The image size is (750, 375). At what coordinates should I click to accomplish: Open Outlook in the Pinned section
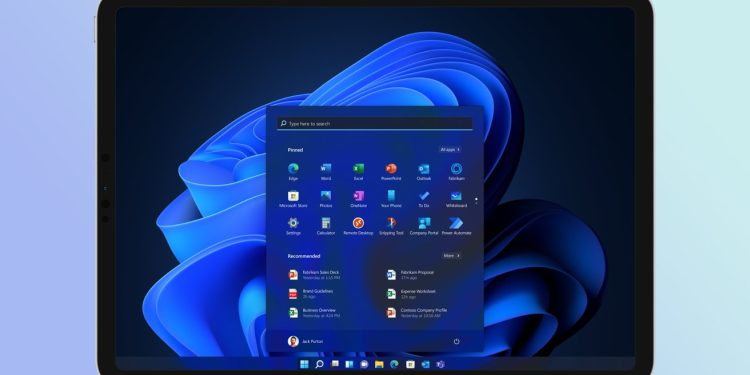click(424, 171)
